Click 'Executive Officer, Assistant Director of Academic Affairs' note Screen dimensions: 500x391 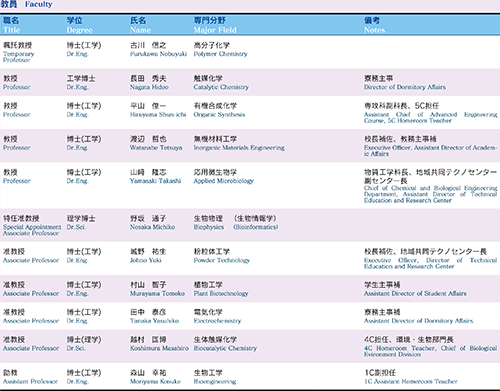[430, 150]
